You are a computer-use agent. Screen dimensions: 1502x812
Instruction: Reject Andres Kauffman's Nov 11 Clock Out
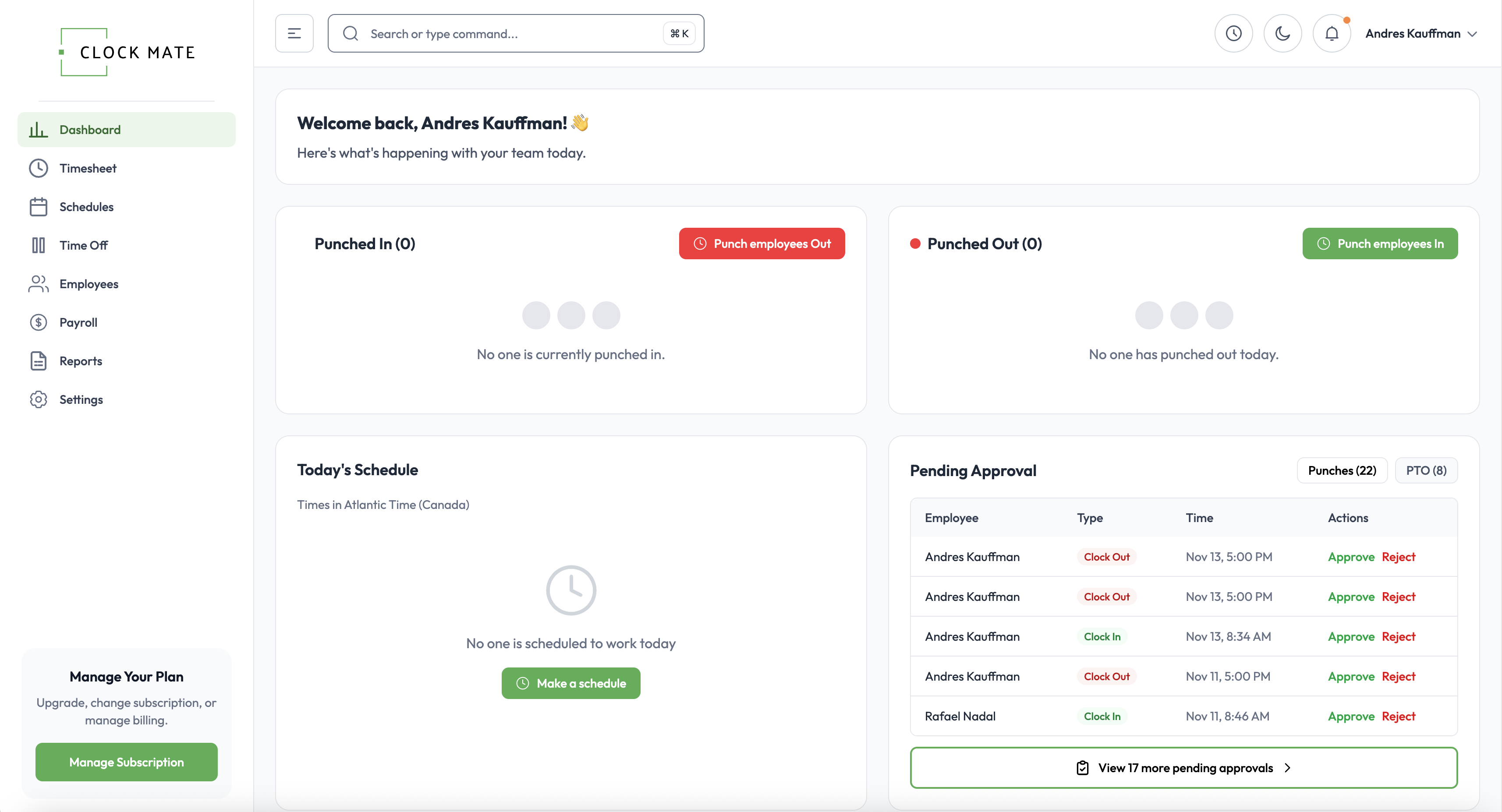point(1398,676)
